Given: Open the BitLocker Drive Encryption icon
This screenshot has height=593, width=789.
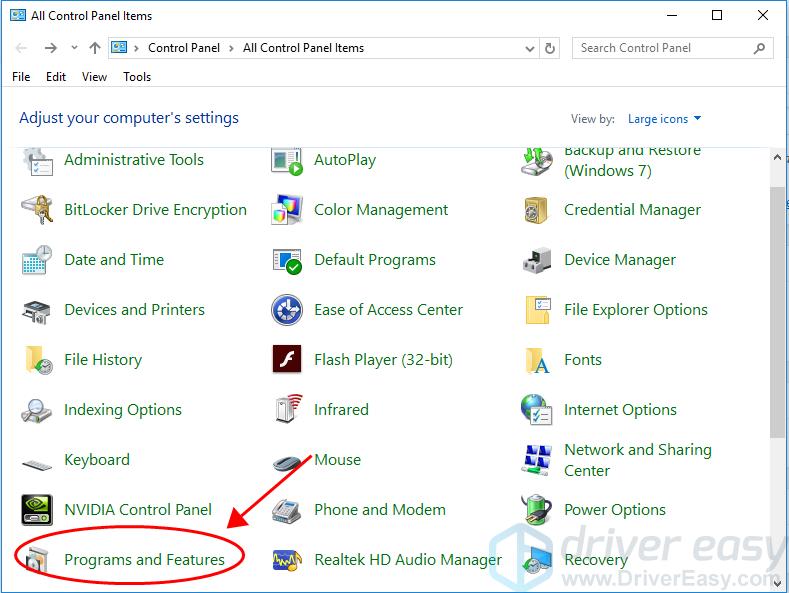Looking at the screenshot, I should pos(37,210).
